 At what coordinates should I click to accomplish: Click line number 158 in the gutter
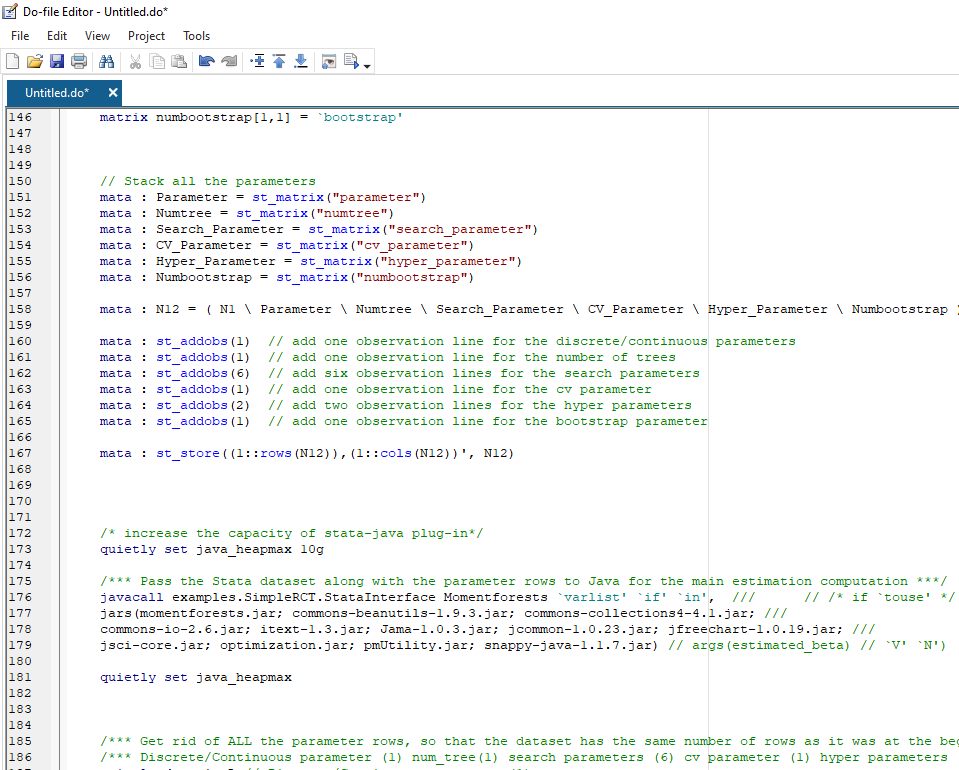[20, 309]
